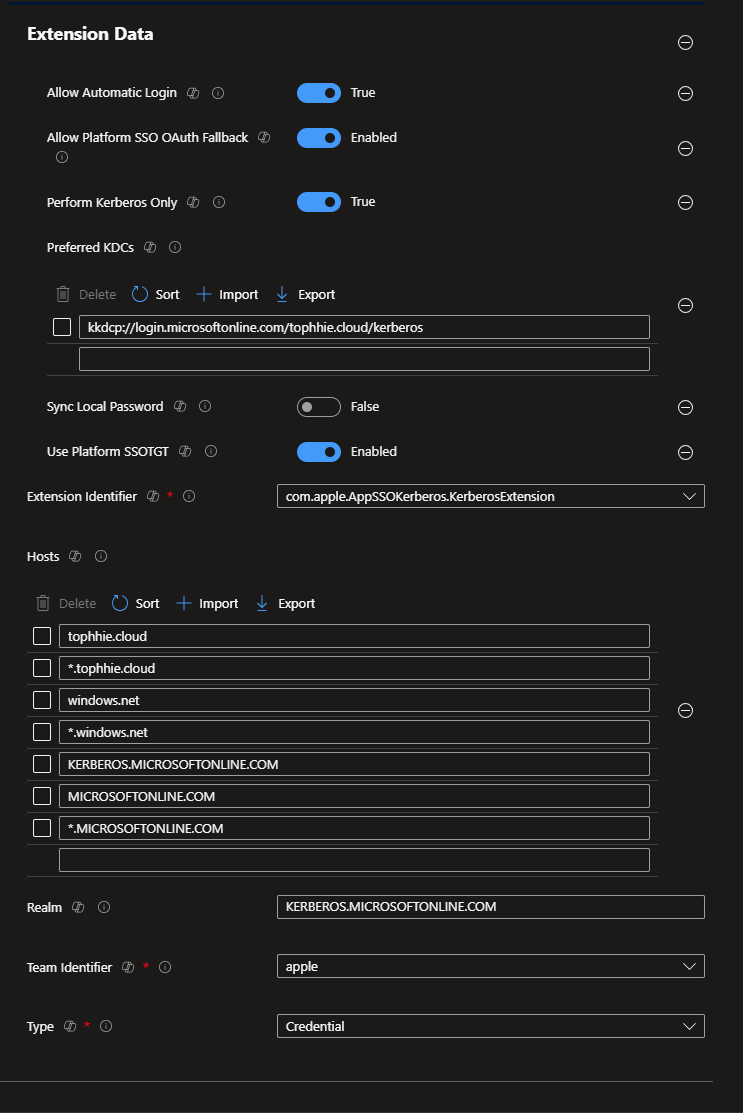Viewport: 743px width, 1113px height.
Task: Click the info icon next to Allow Automatic Login
Action: click(x=218, y=93)
